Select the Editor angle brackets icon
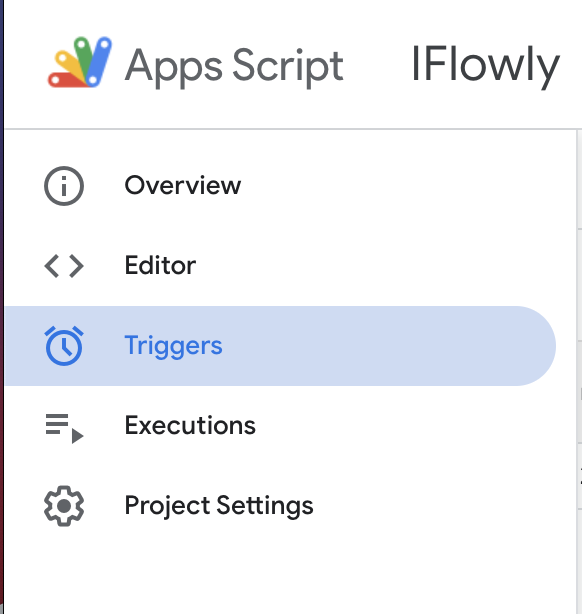 (64, 266)
